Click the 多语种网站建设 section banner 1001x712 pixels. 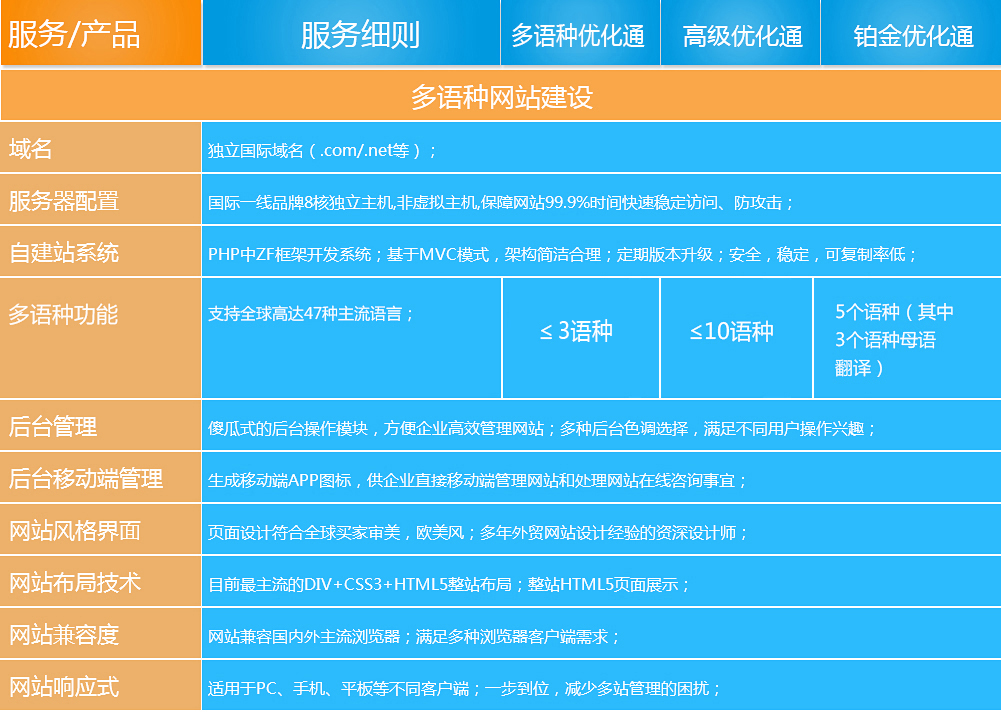tap(501, 97)
